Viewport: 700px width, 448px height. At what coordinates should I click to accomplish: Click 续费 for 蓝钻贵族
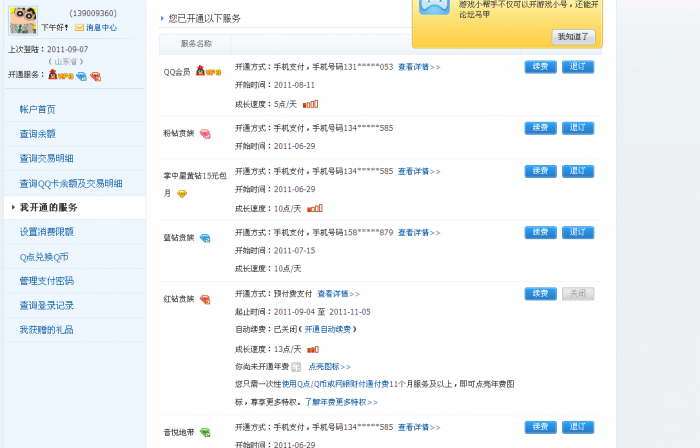[x=540, y=232]
